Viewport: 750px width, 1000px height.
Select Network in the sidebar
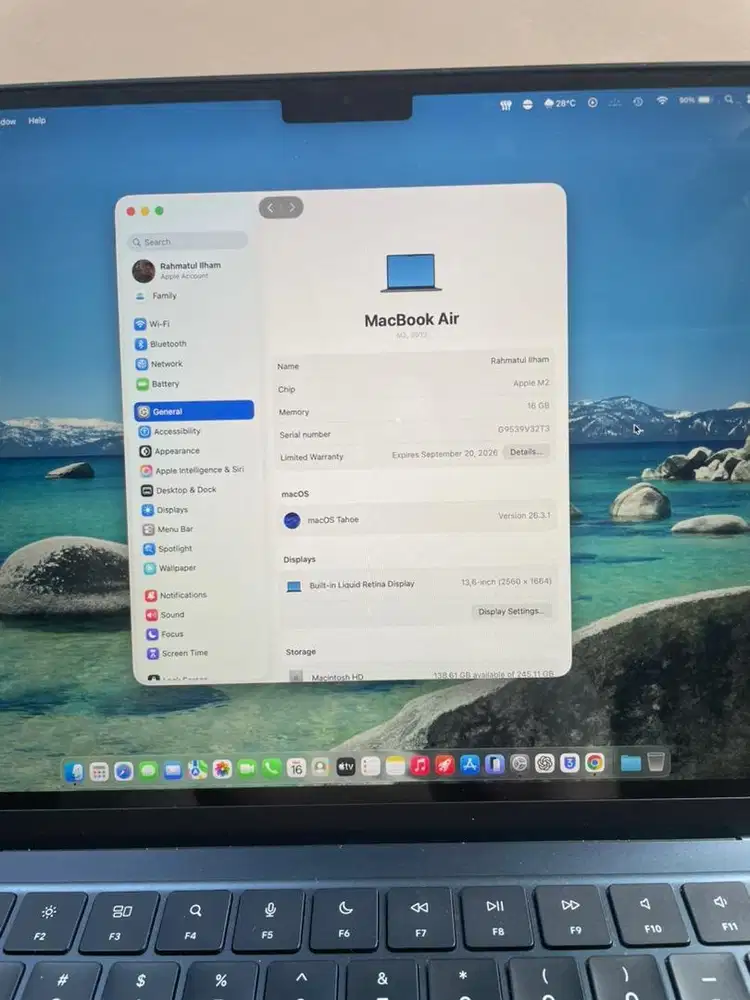[159, 364]
